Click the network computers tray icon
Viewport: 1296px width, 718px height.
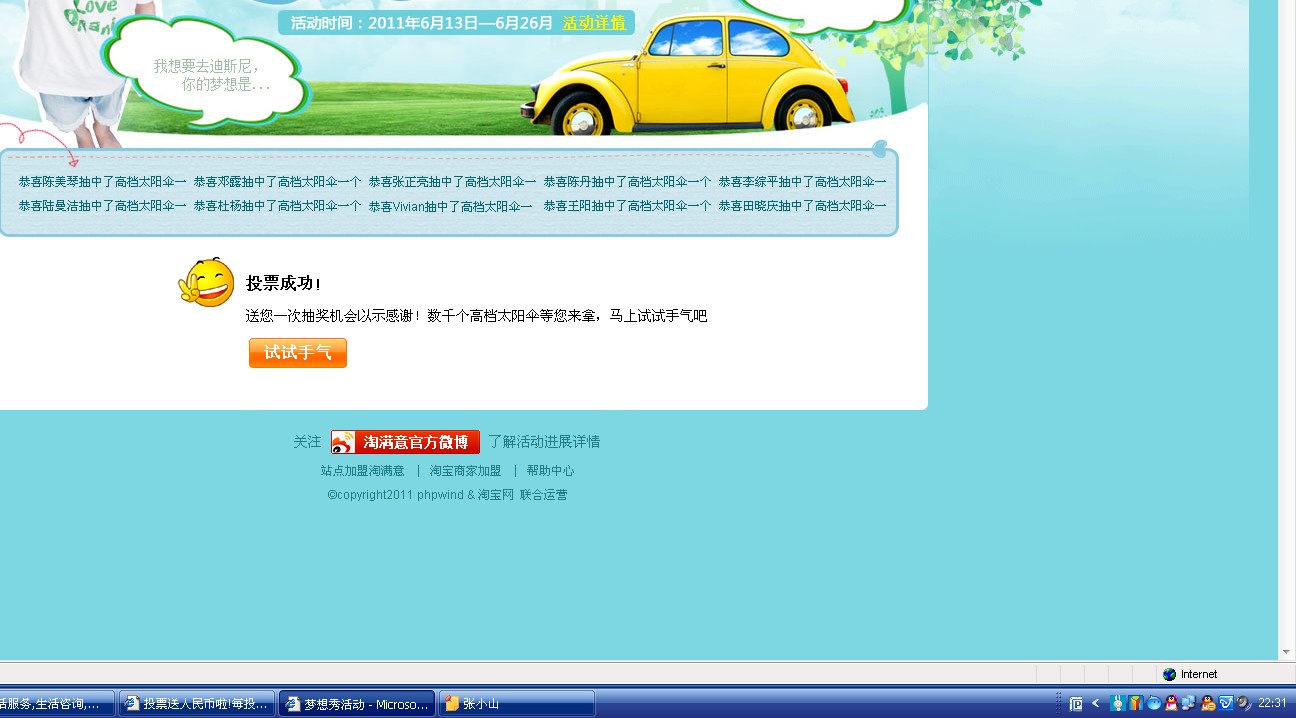point(1189,703)
